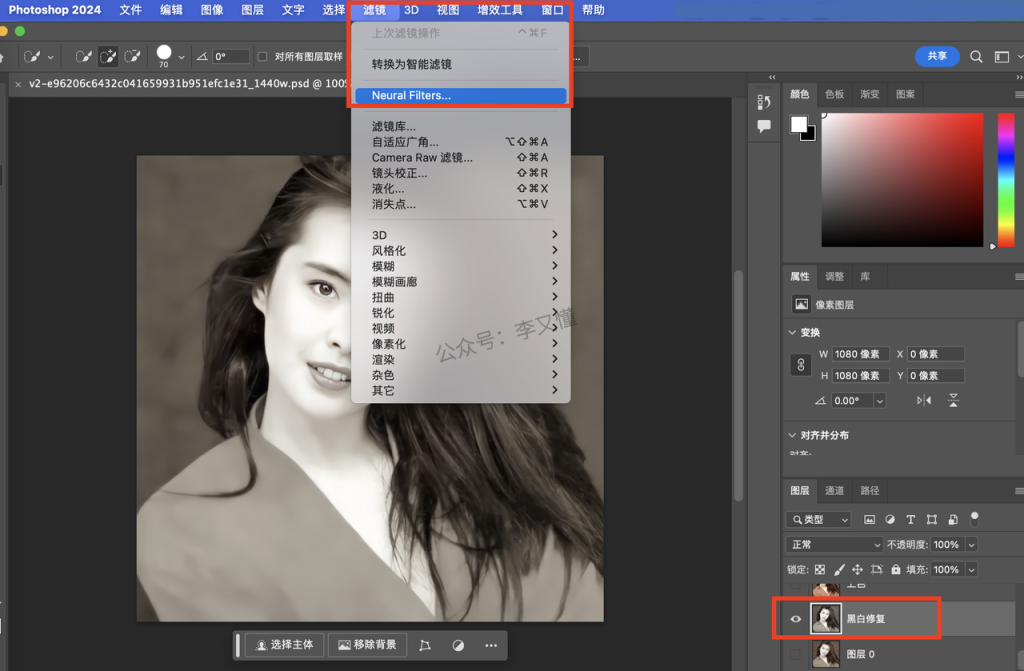The height and width of the screenshot is (671, 1024).
Task: Click the foreground white color swatch
Action: coord(798,124)
